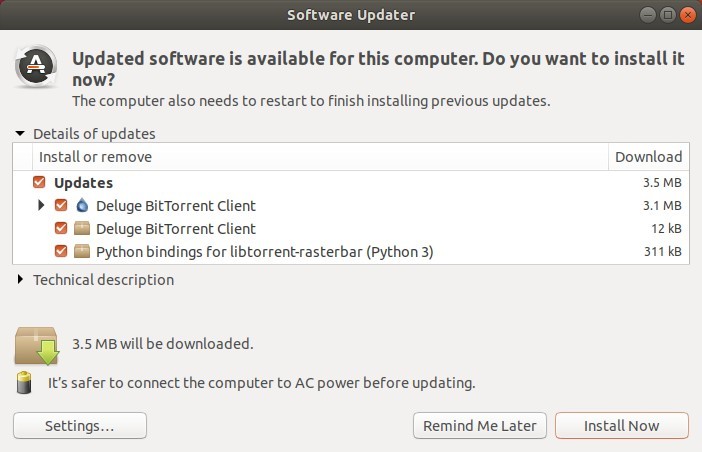
Task: Uncheck Python bindings for libtorrent-rasterbar checkbox
Action: coord(61,251)
